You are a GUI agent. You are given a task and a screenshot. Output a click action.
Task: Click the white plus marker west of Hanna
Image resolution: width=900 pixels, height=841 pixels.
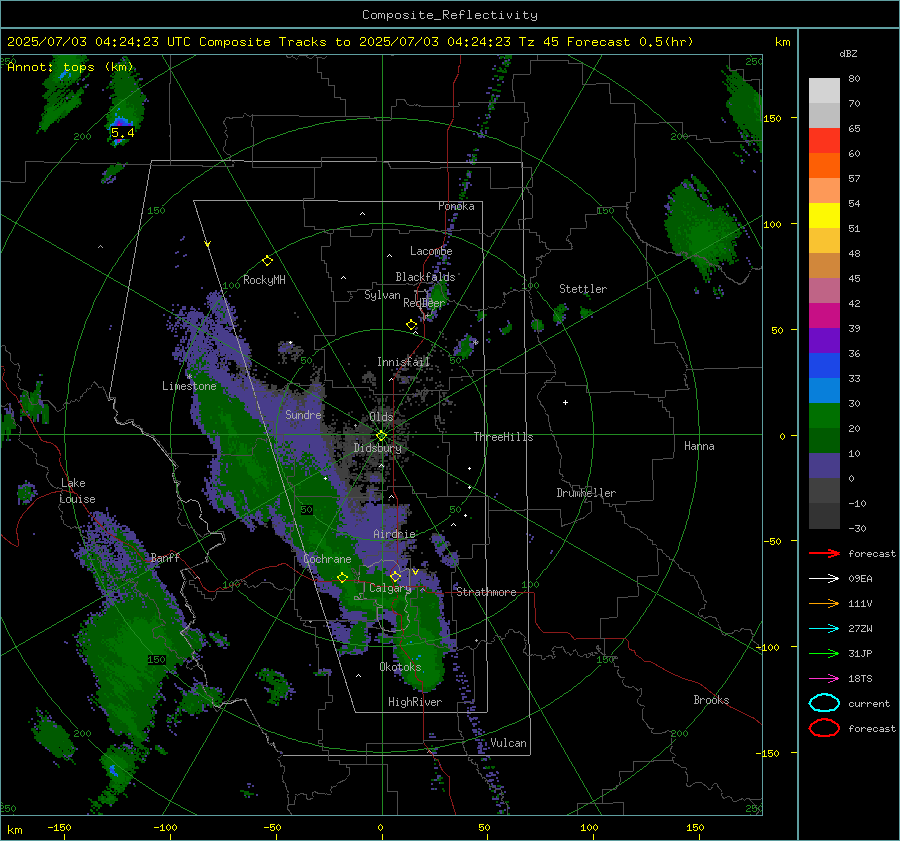565,402
